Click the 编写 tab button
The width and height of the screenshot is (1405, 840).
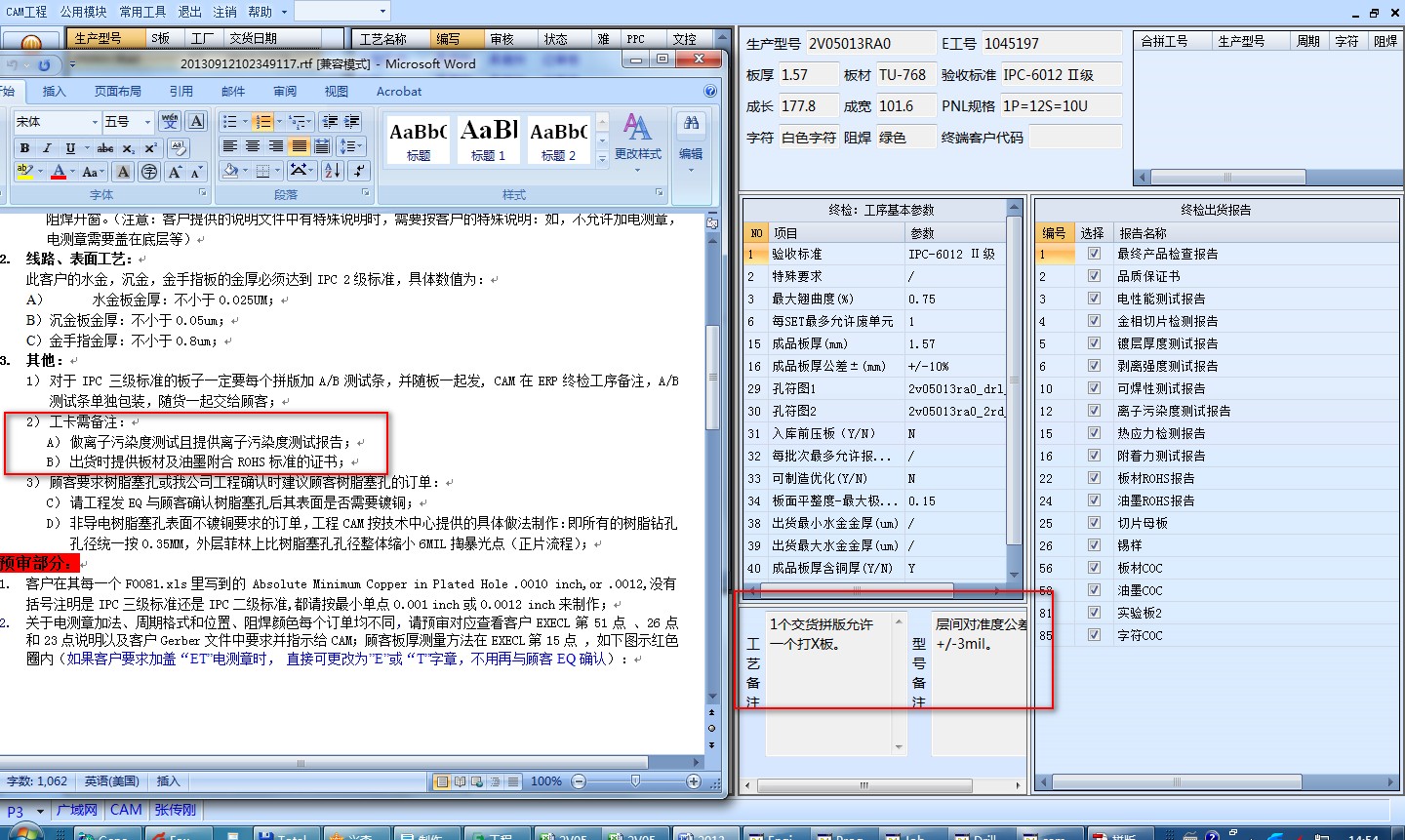pos(459,38)
